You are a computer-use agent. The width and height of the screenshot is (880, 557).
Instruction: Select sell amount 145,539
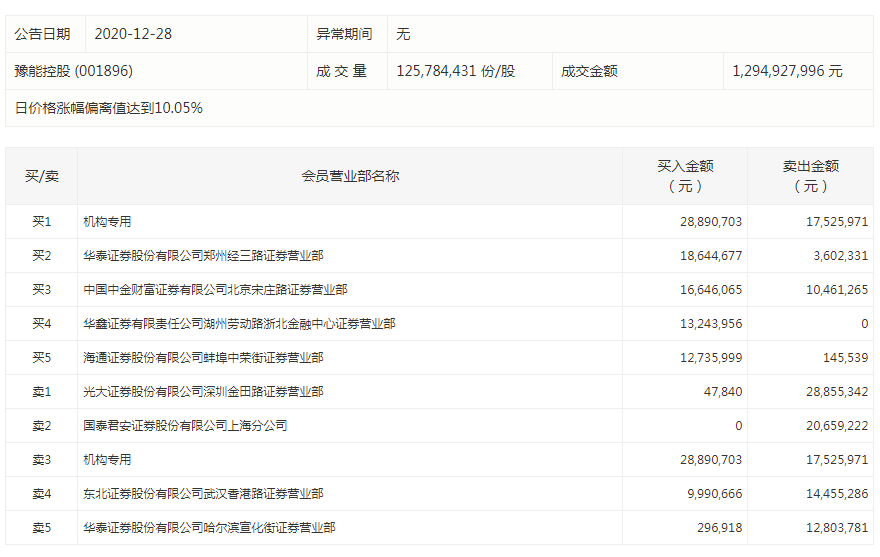click(x=846, y=358)
